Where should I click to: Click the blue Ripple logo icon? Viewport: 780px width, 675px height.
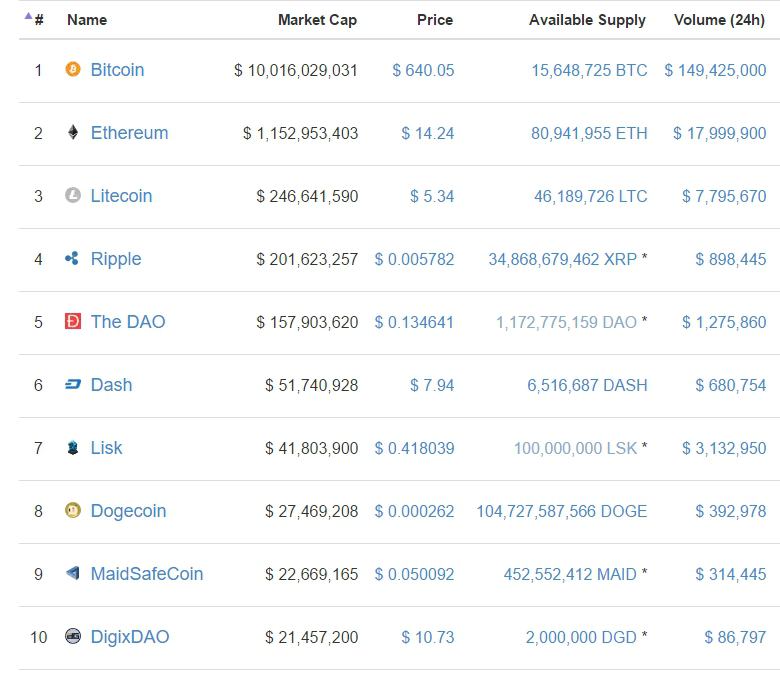pos(72,258)
